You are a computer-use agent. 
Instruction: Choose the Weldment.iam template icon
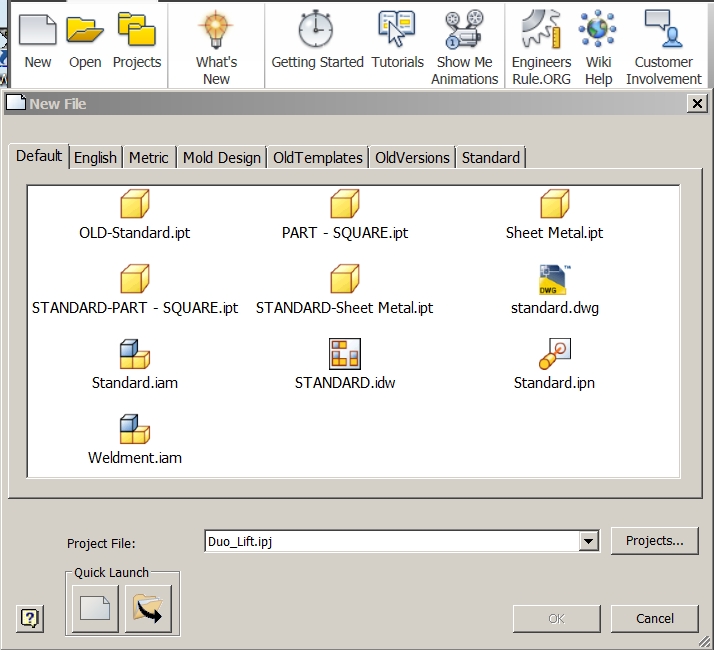tap(135, 429)
